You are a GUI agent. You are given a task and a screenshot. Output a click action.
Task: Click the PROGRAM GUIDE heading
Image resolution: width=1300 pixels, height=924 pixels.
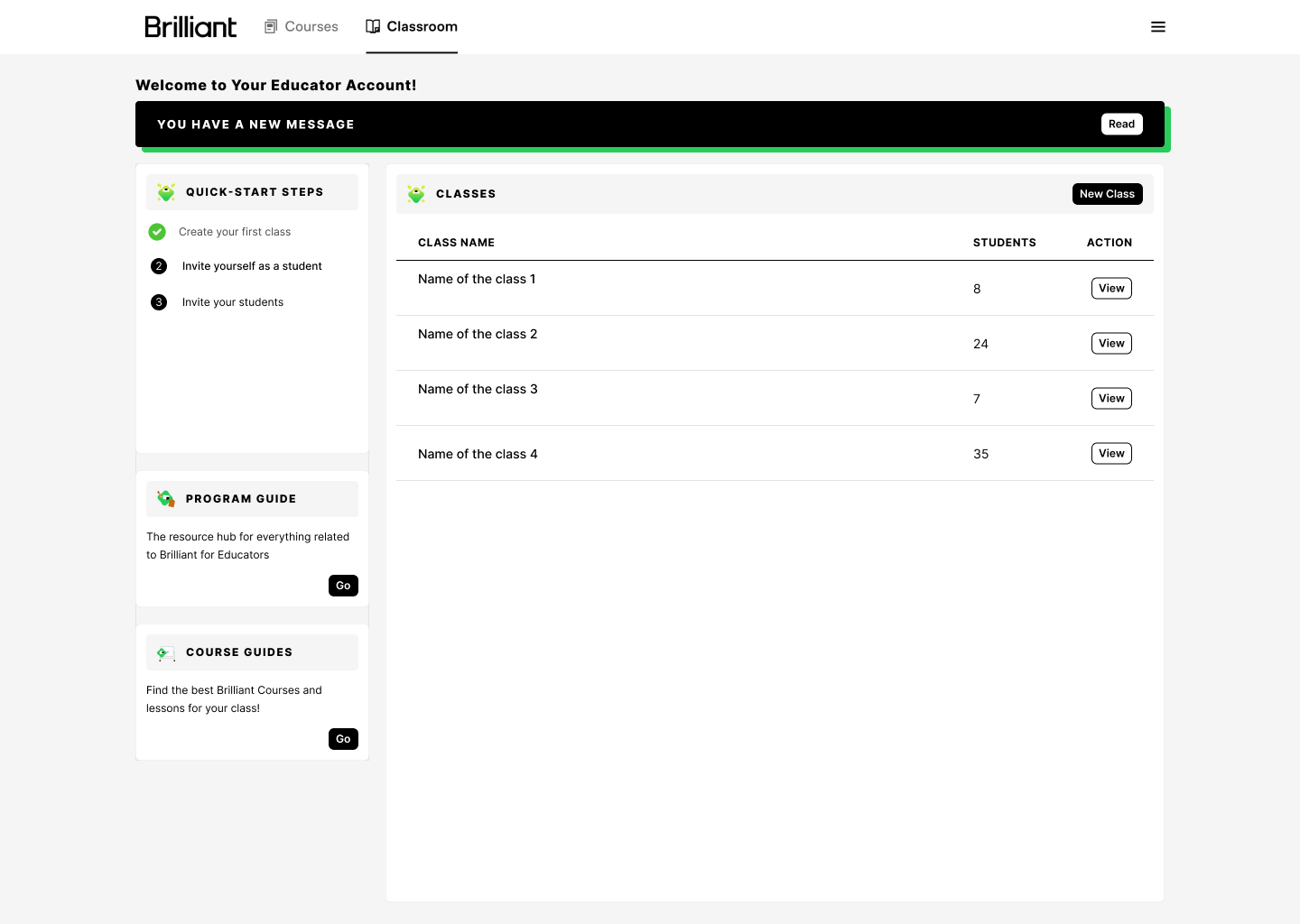pos(241,499)
